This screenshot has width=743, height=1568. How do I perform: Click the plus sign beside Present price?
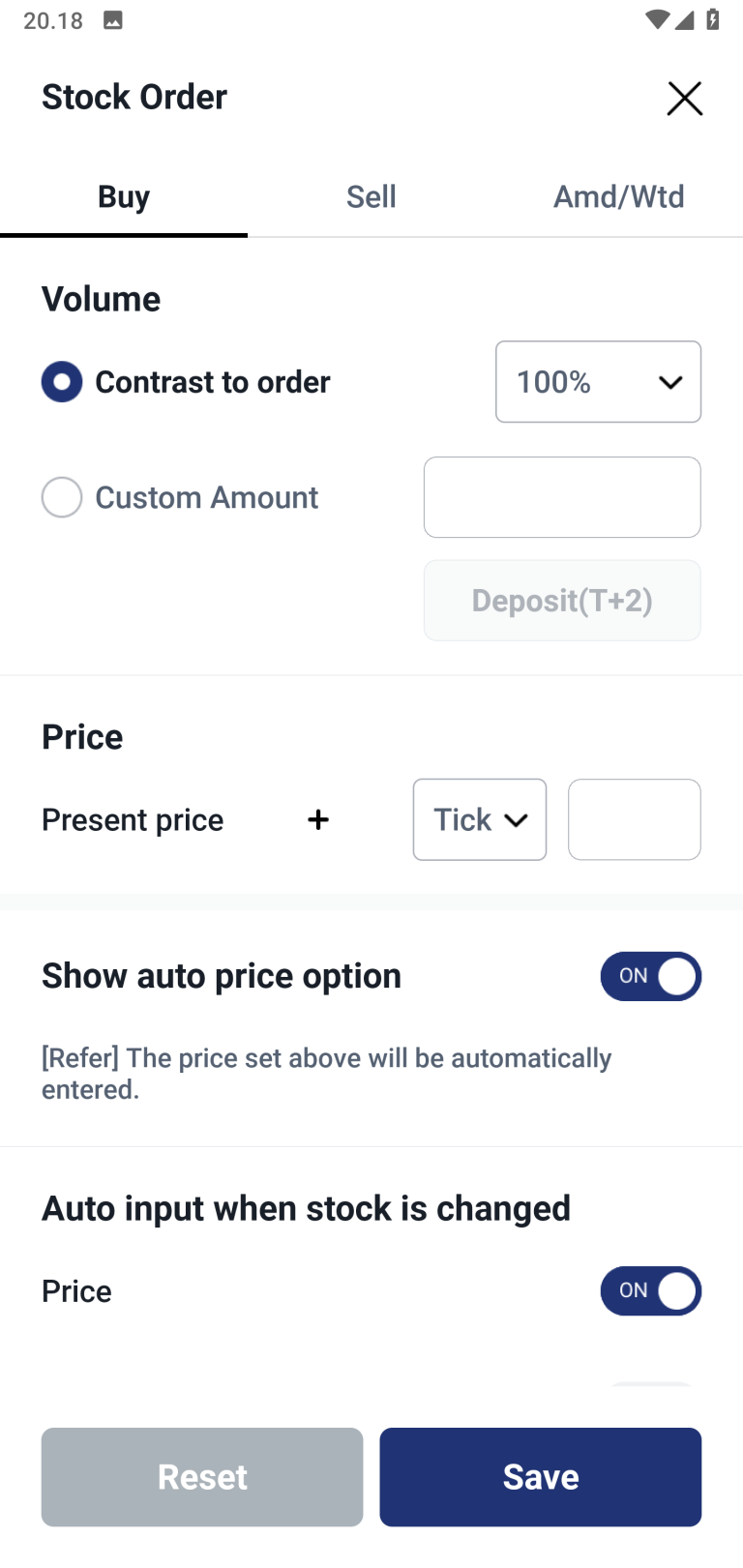pos(318,820)
